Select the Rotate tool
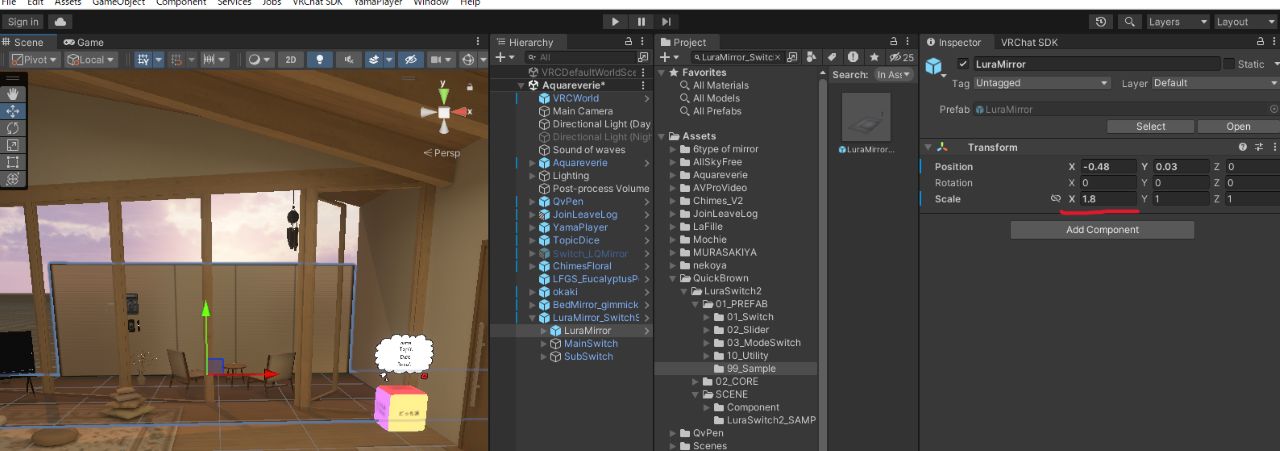This screenshot has height=451, width=1280. click(x=13, y=128)
